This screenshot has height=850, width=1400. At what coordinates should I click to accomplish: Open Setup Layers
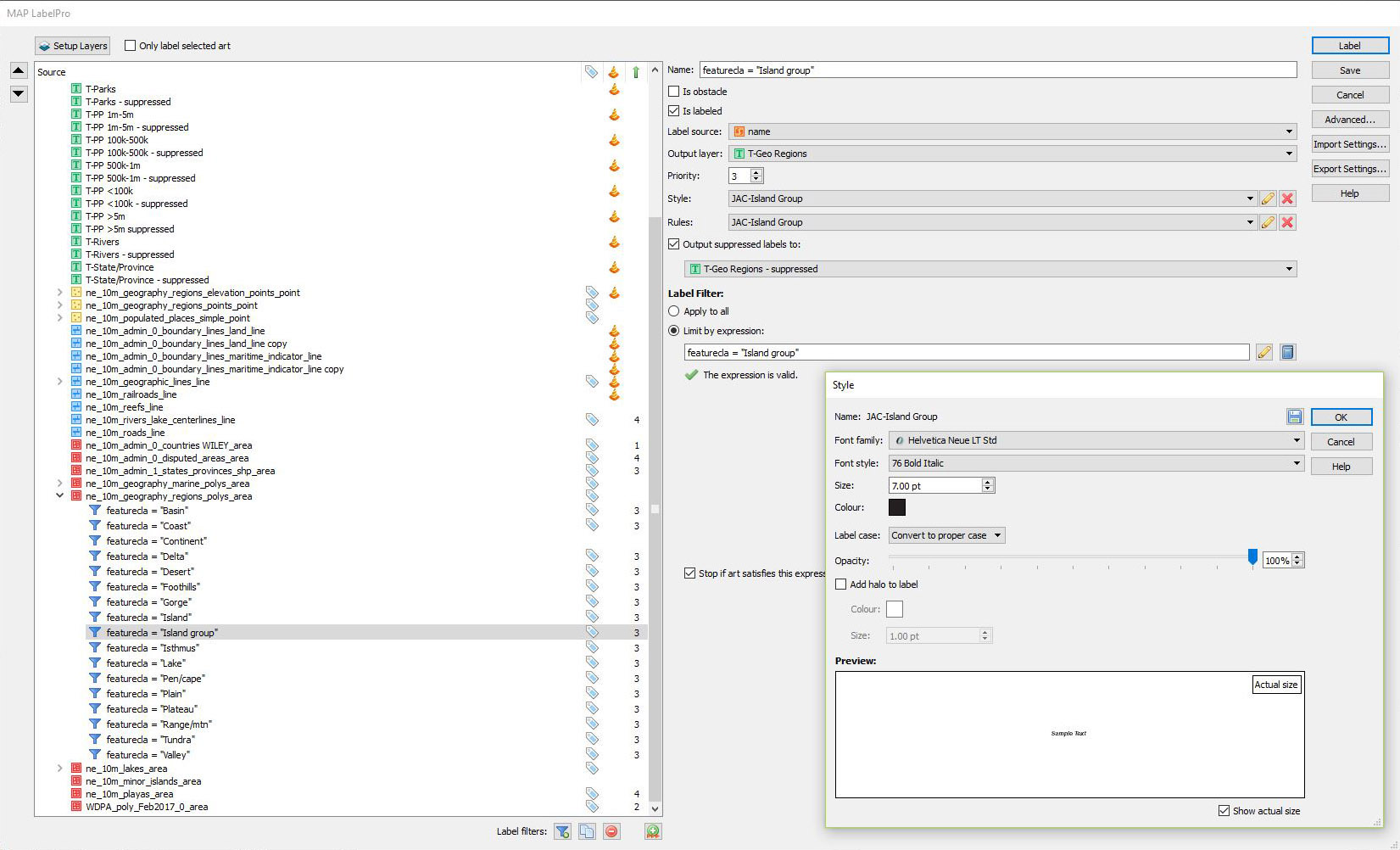coord(73,46)
